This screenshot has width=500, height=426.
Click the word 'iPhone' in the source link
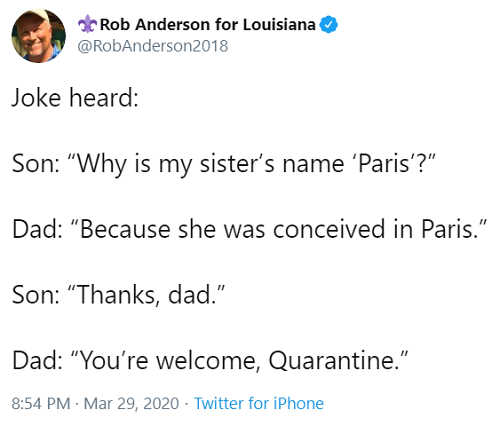coord(298,403)
